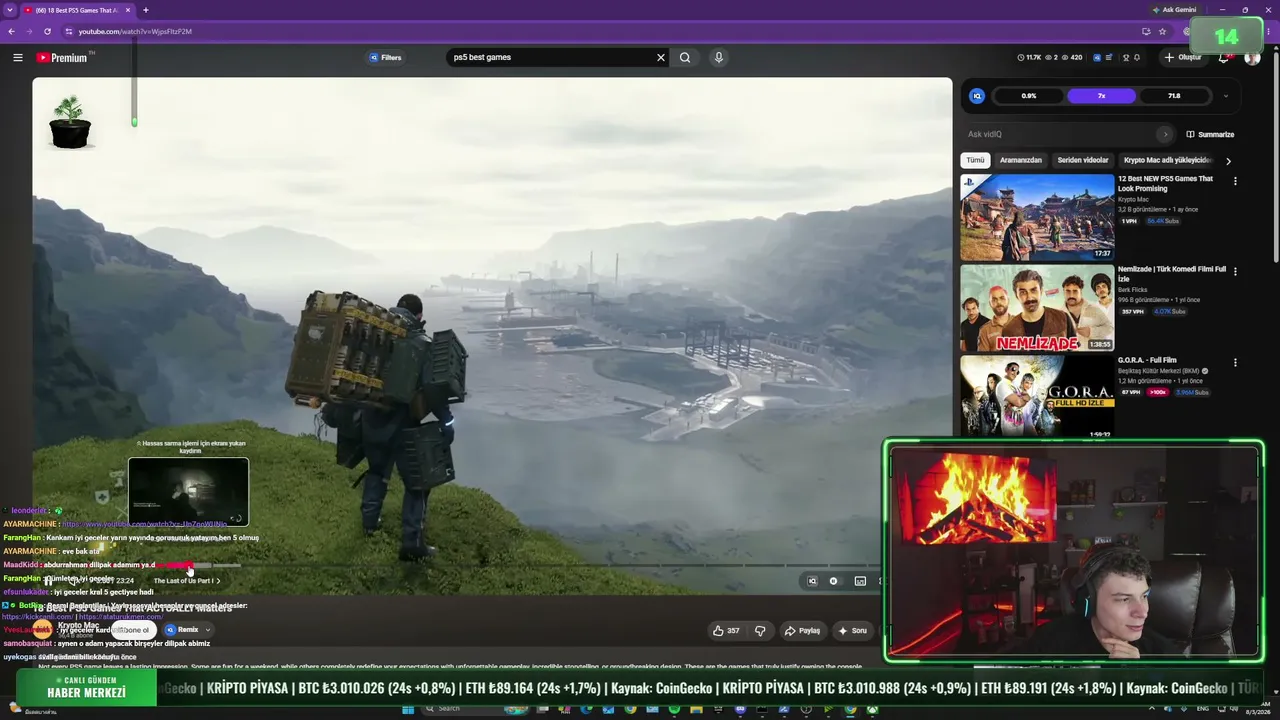1280x720 pixels.
Task: Bookmark this page with the star
Action: (x=1162, y=31)
